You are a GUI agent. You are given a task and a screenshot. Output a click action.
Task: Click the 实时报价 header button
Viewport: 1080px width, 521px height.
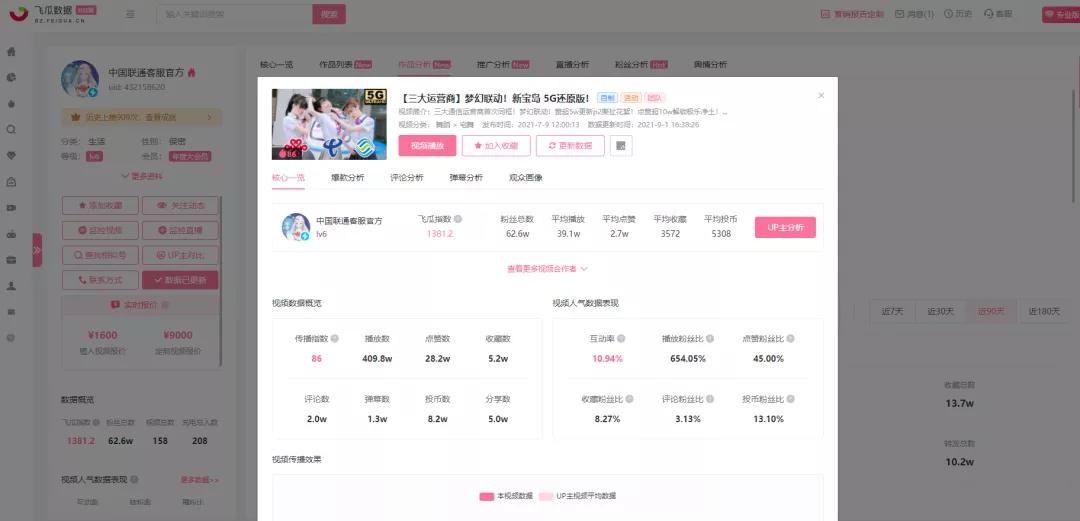click(141, 305)
